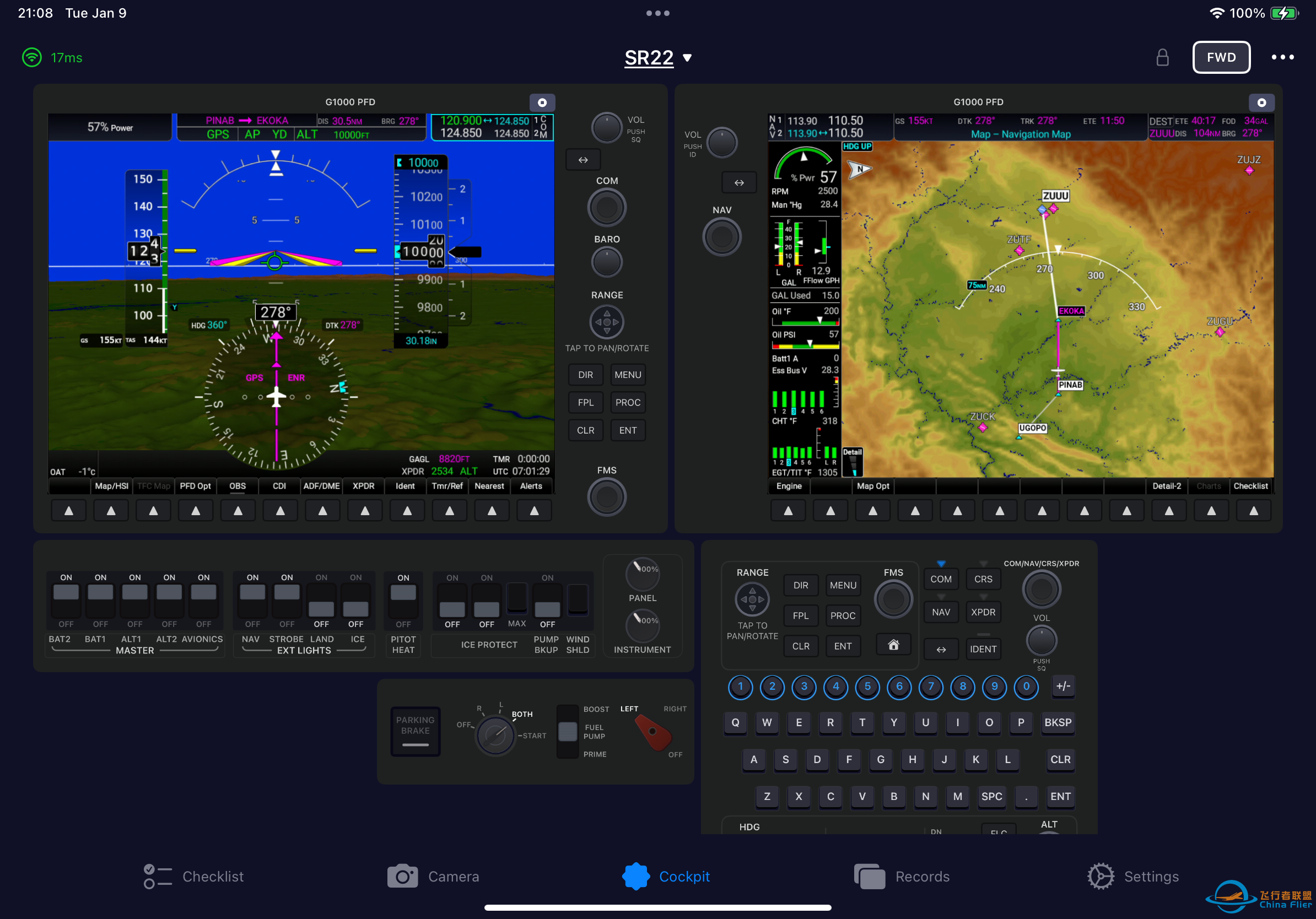1316x919 pixels.
Task: Open the ellipsis menu at top right
Action: pos(1283,57)
